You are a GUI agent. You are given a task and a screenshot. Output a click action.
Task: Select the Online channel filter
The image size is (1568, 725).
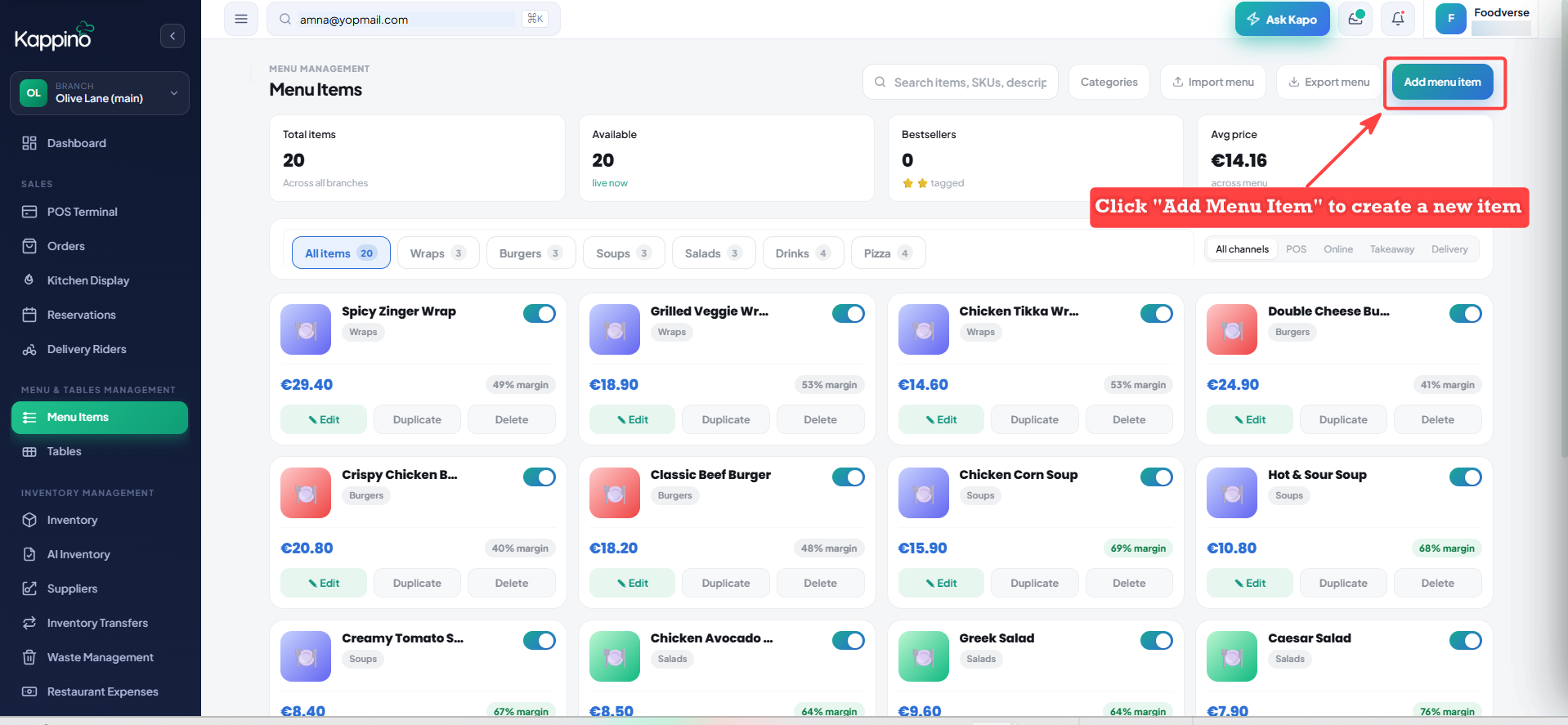[x=1338, y=249]
